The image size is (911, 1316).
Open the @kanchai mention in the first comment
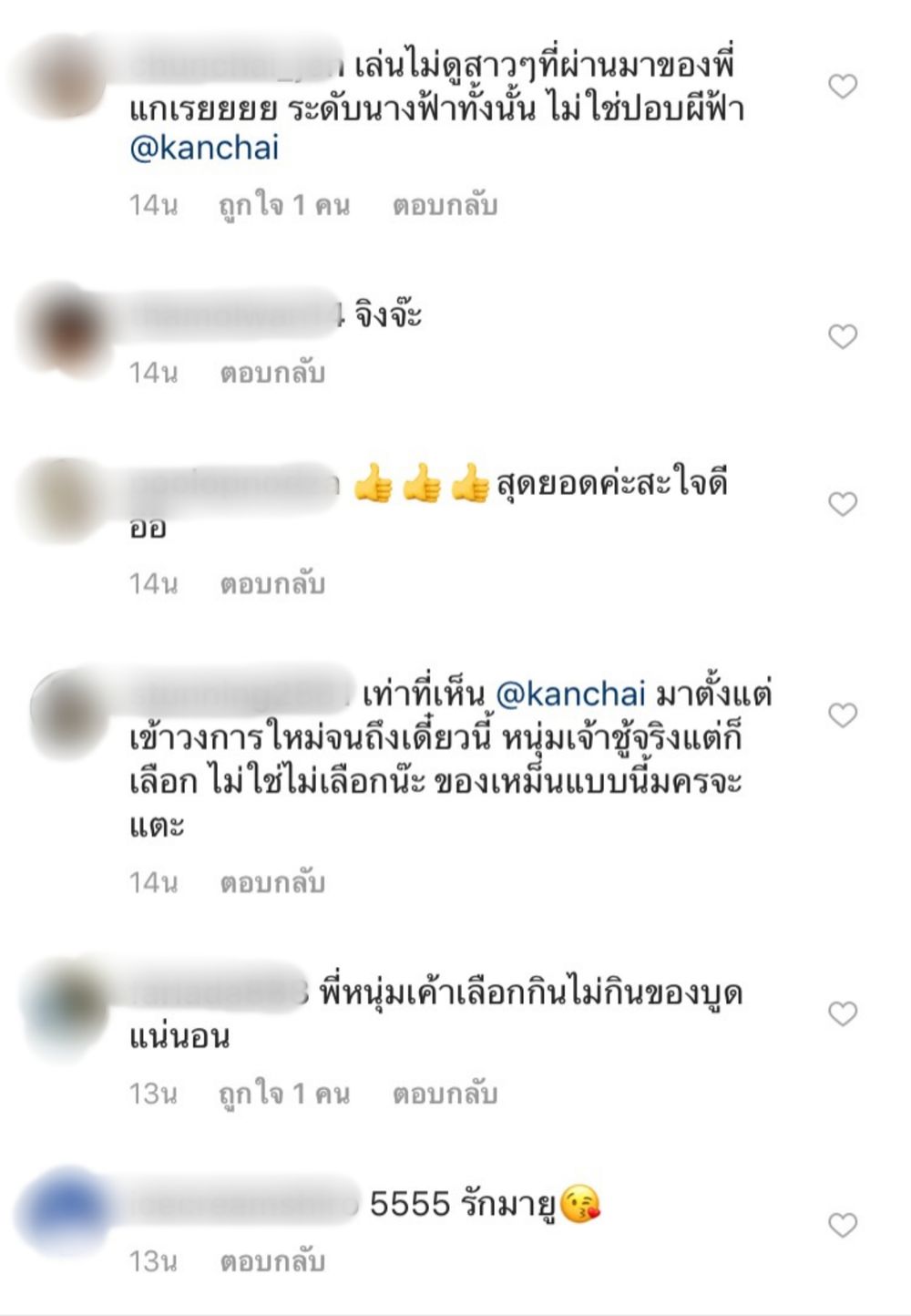204,148
